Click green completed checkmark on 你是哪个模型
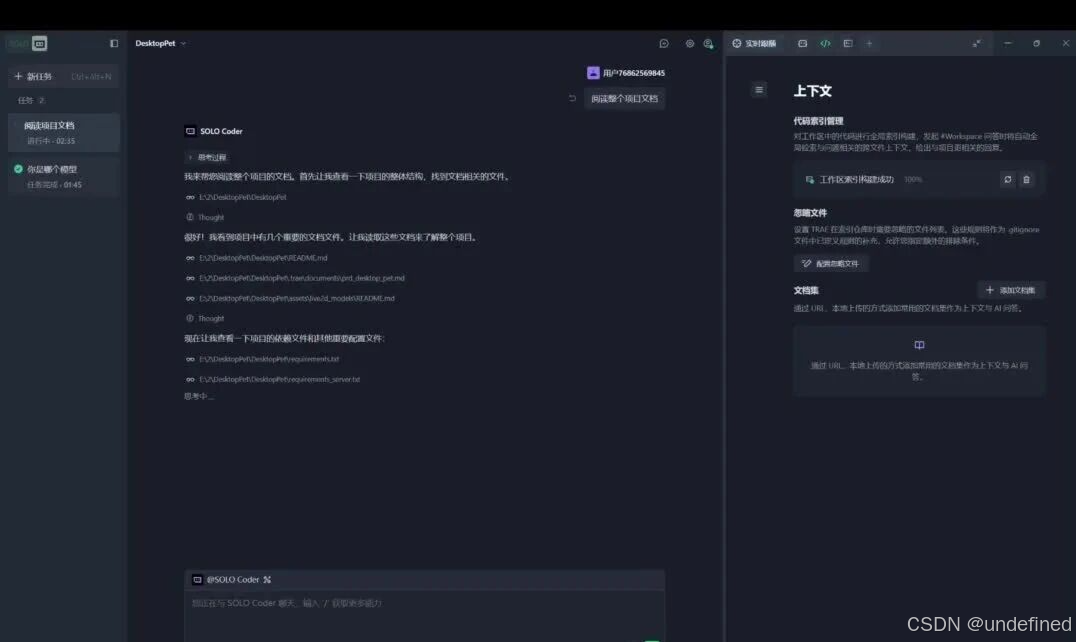The height and width of the screenshot is (642, 1076). (x=18, y=169)
